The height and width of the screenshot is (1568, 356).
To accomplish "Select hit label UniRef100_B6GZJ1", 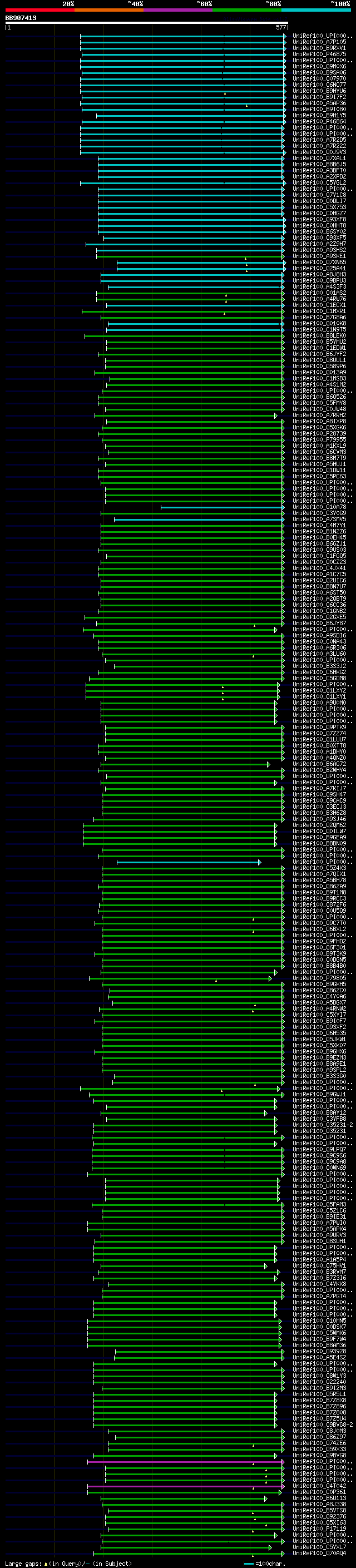I will [x=319, y=543].
